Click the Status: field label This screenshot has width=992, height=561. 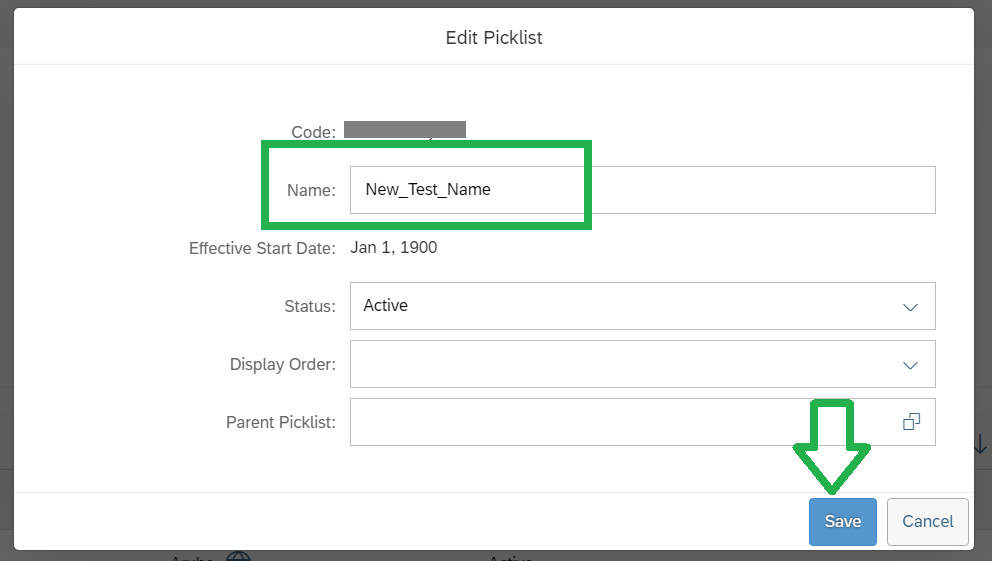[x=310, y=307]
